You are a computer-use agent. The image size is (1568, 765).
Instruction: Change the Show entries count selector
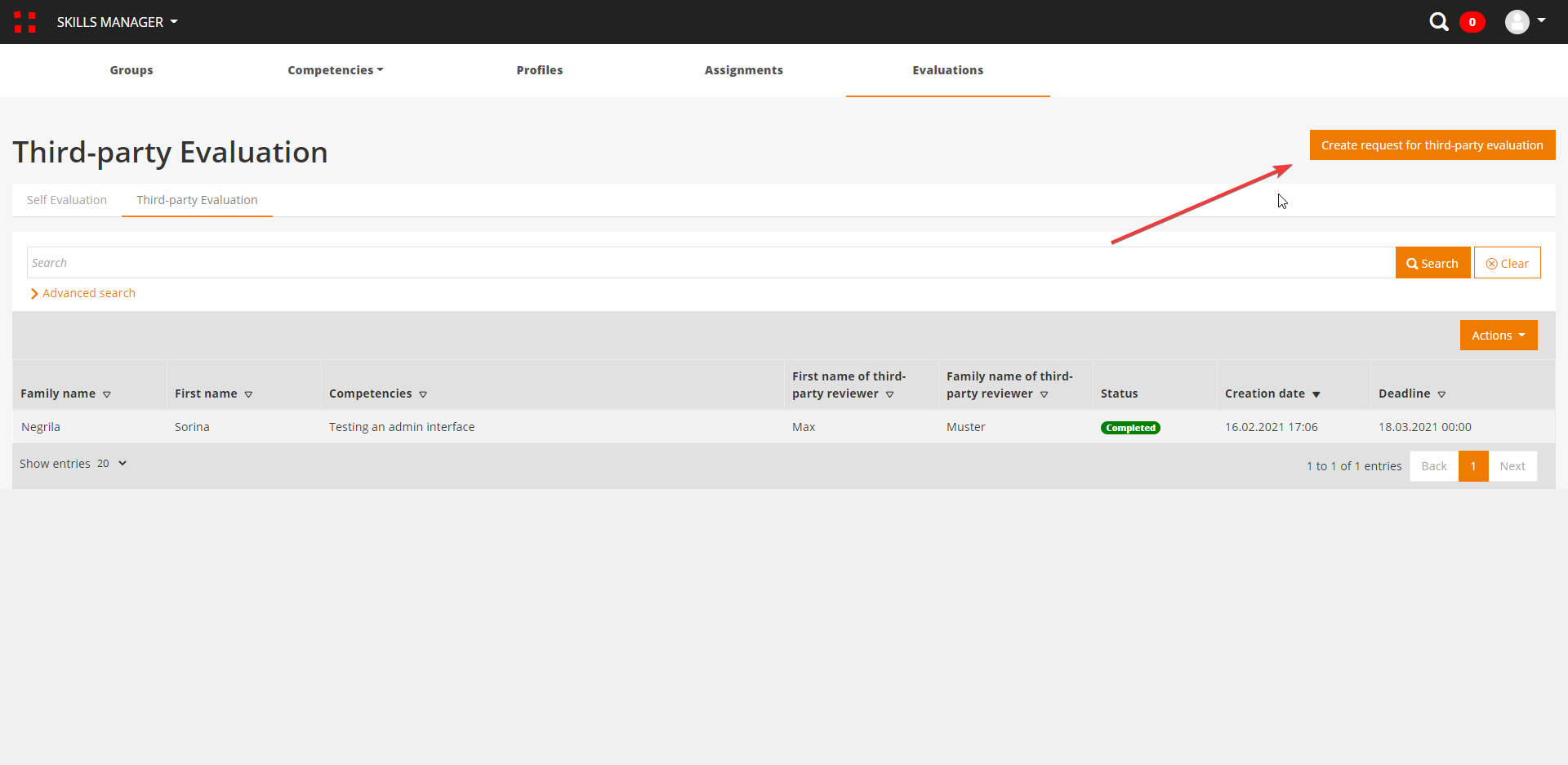(x=112, y=464)
